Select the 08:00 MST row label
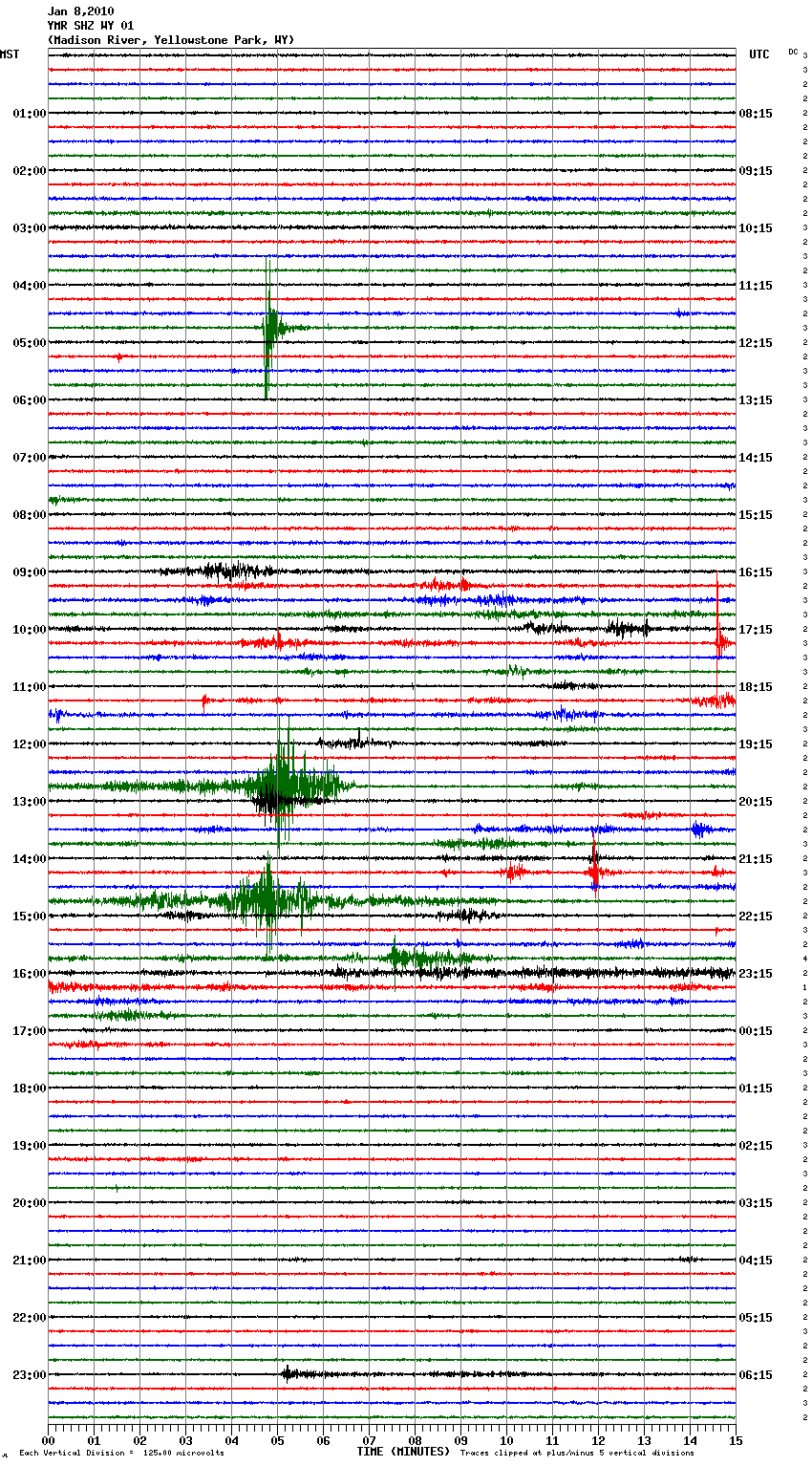 pyautogui.click(x=29, y=515)
